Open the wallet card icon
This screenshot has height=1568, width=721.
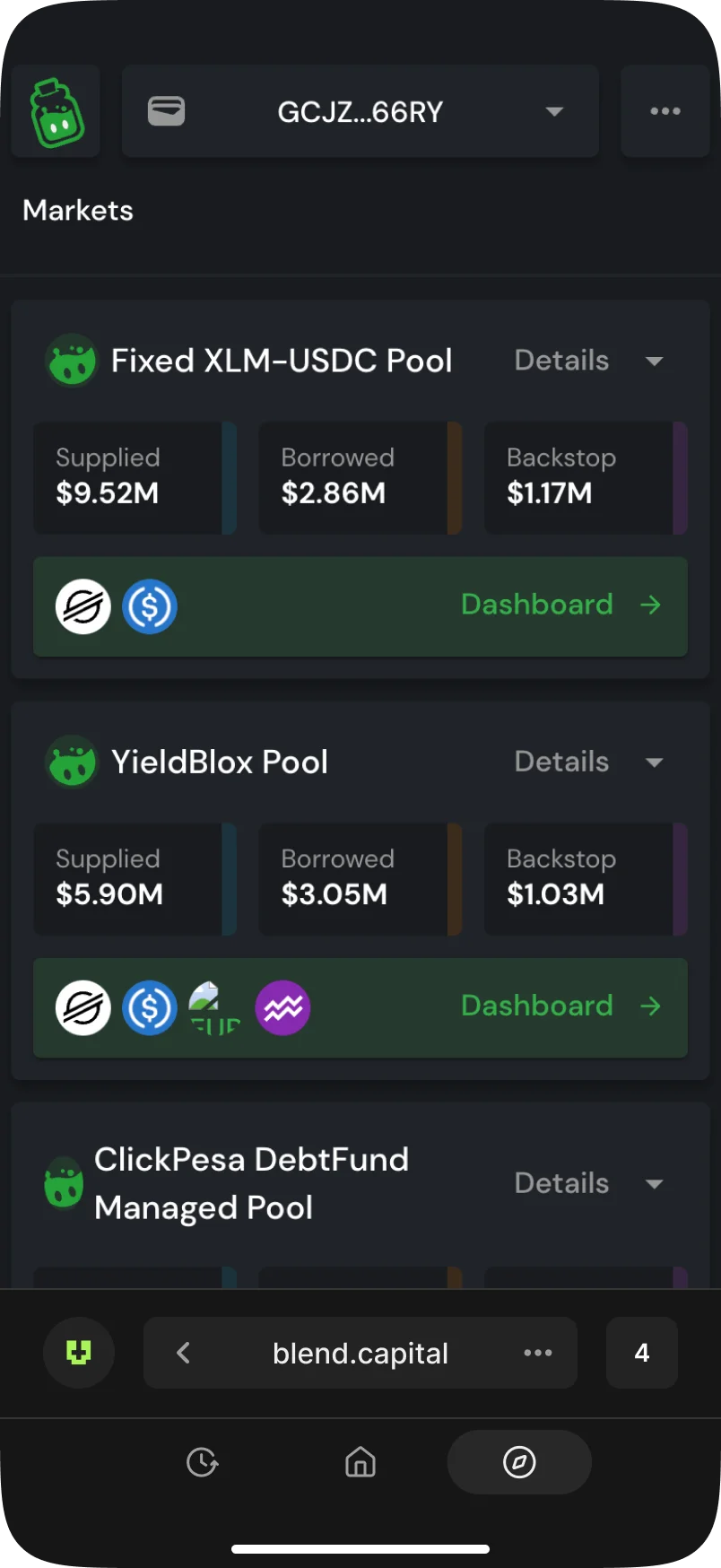tap(166, 111)
